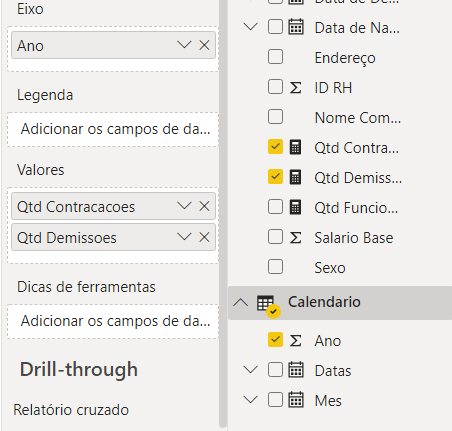This screenshot has height=431, width=452.
Task: Expand the Datas date hierarchy
Action: click(x=251, y=369)
